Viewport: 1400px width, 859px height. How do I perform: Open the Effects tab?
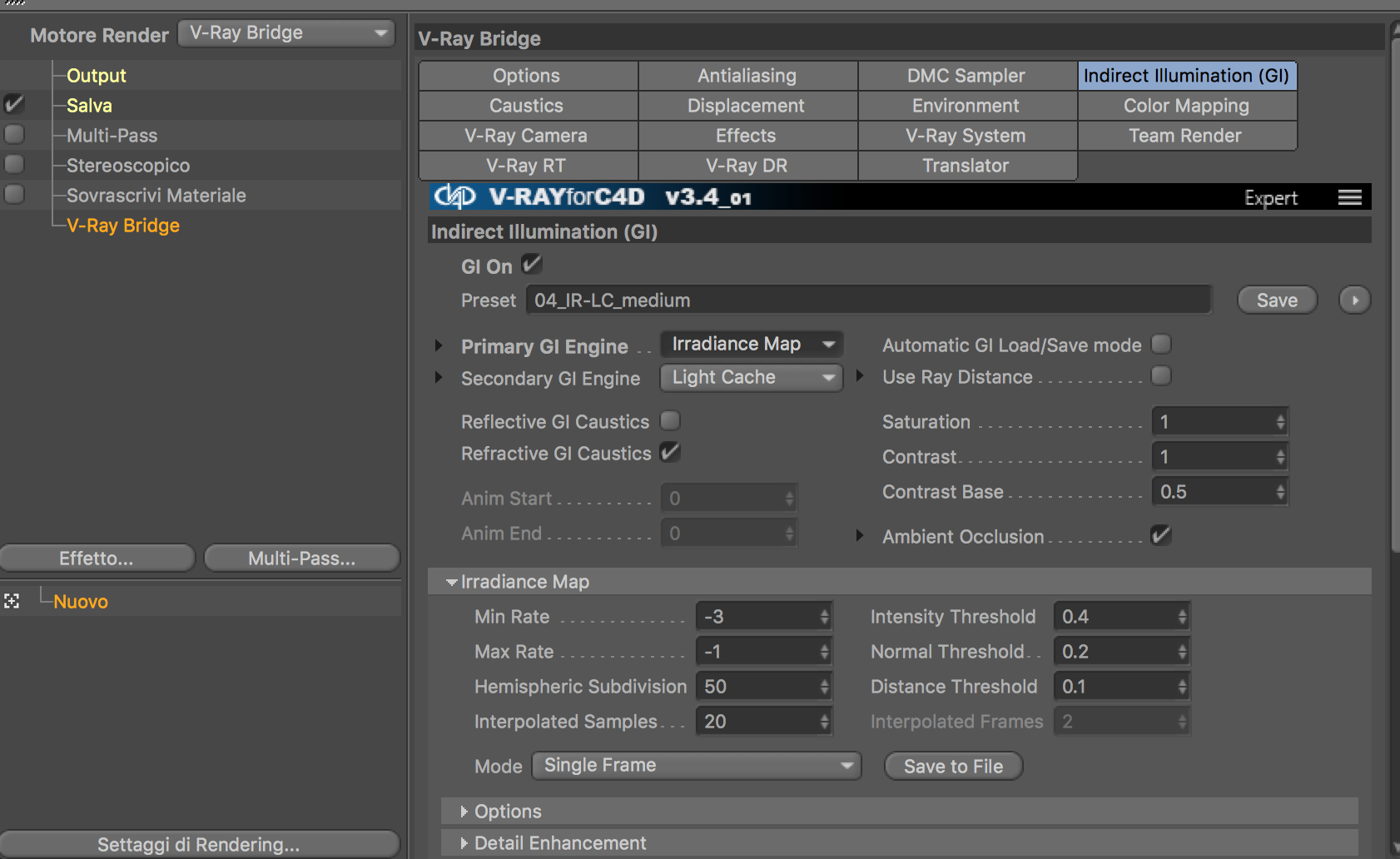click(747, 136)
